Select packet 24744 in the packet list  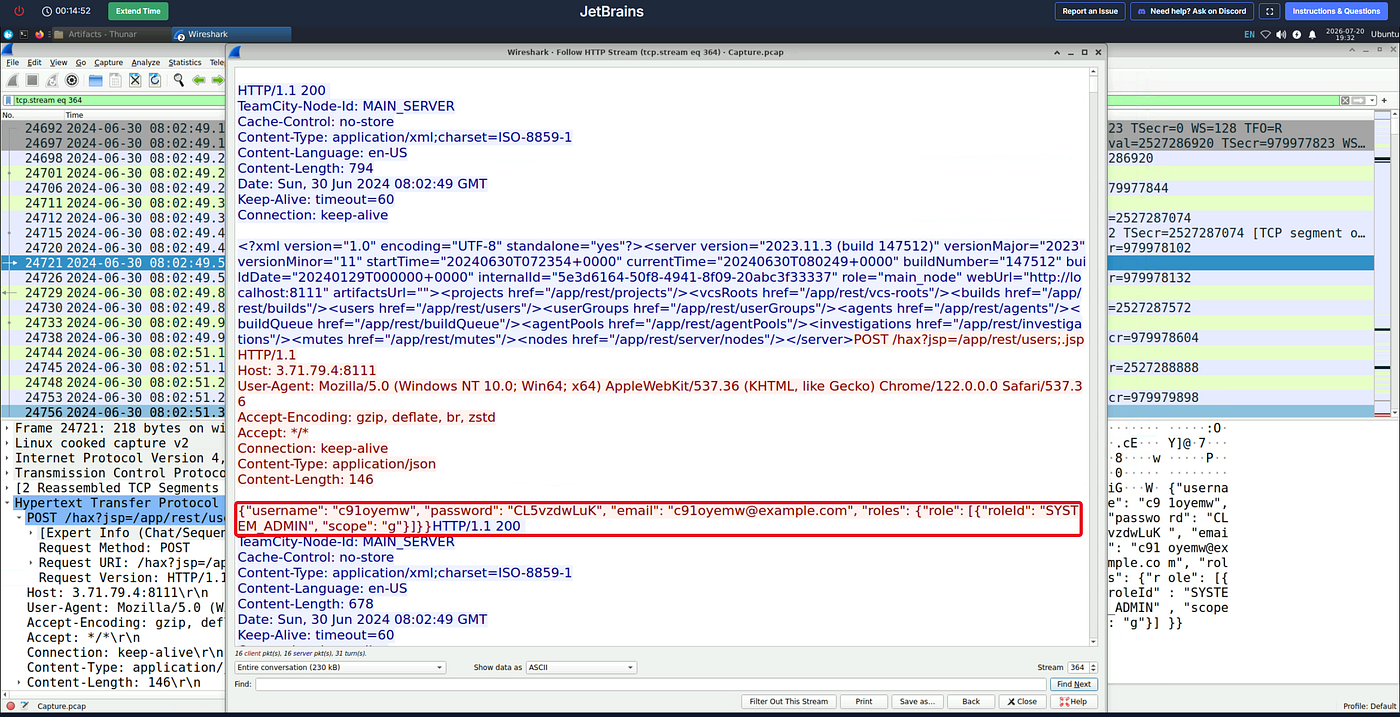click(x=113, y=353)
